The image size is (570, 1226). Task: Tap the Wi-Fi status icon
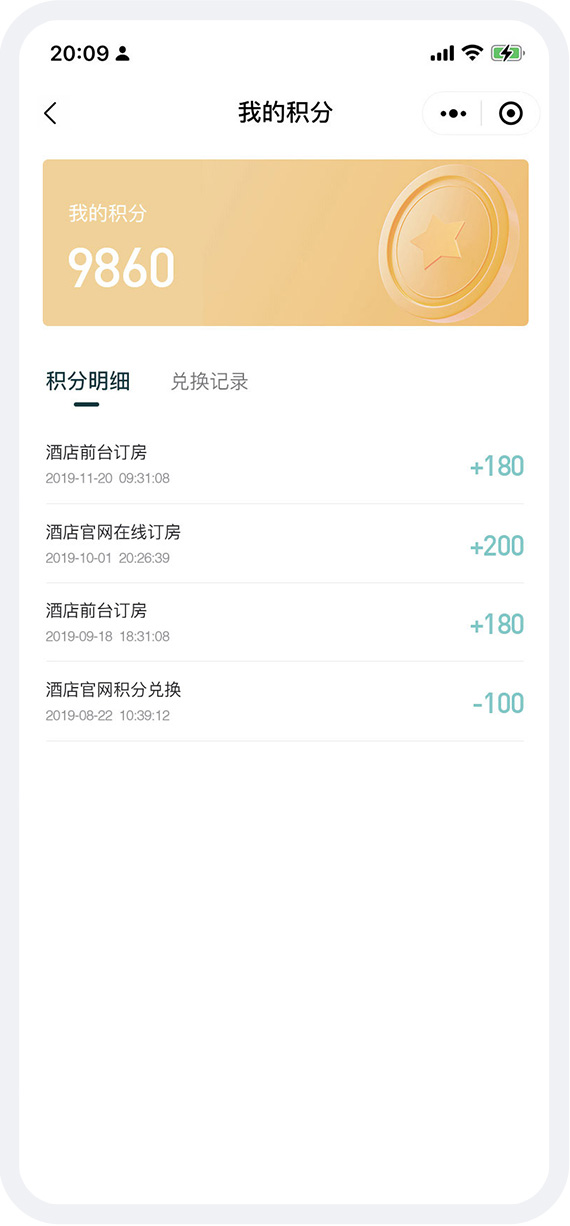pyautogui.click(x=471, y=53)
